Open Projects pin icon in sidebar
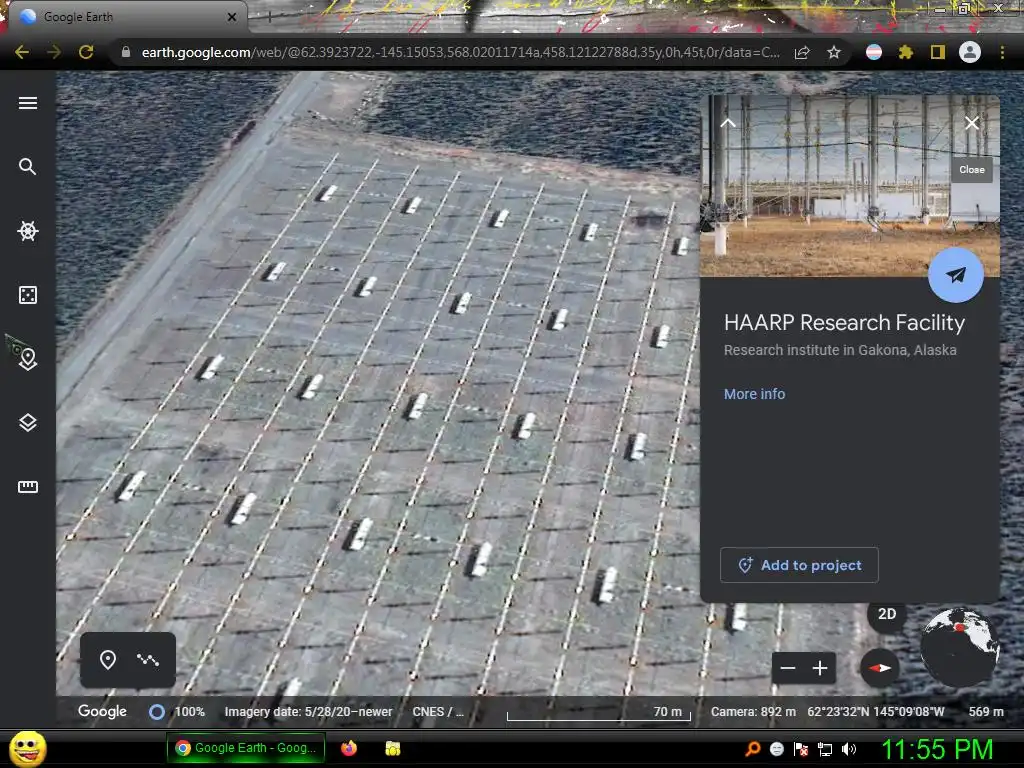 pyautogui.click(x=27, y=359)
